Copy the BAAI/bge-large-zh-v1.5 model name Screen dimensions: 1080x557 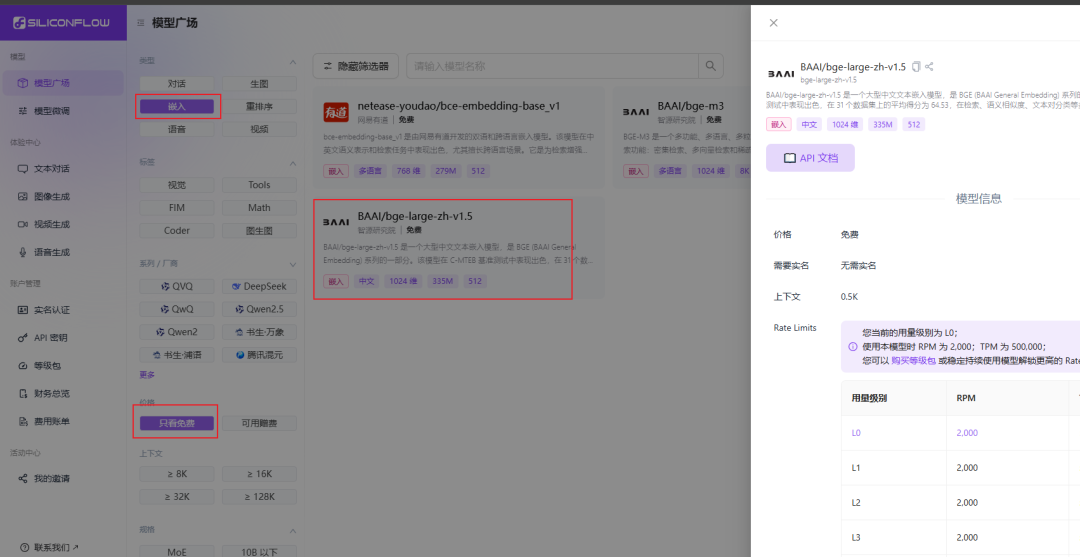(x=916, y=67)
